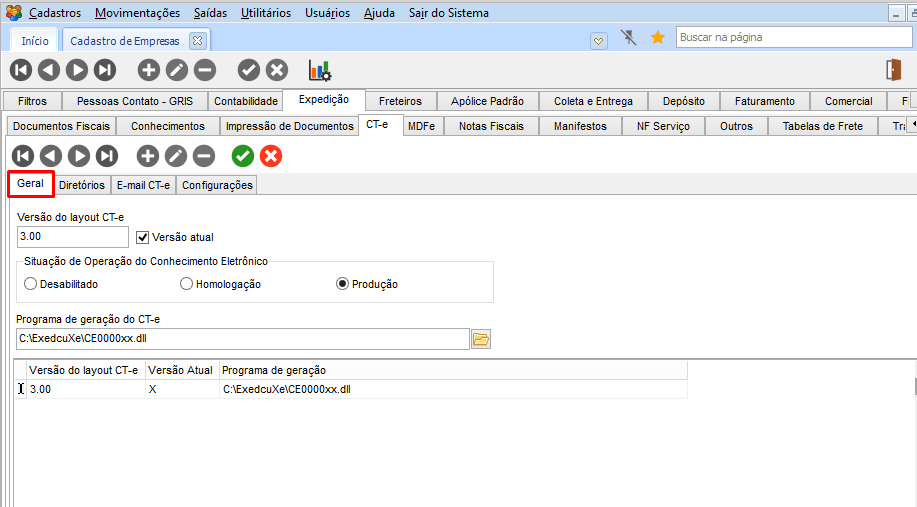This screenshot has height=507, width=917.
Task: Delete company record with top minus icon
Action: (x=205, y=70)
